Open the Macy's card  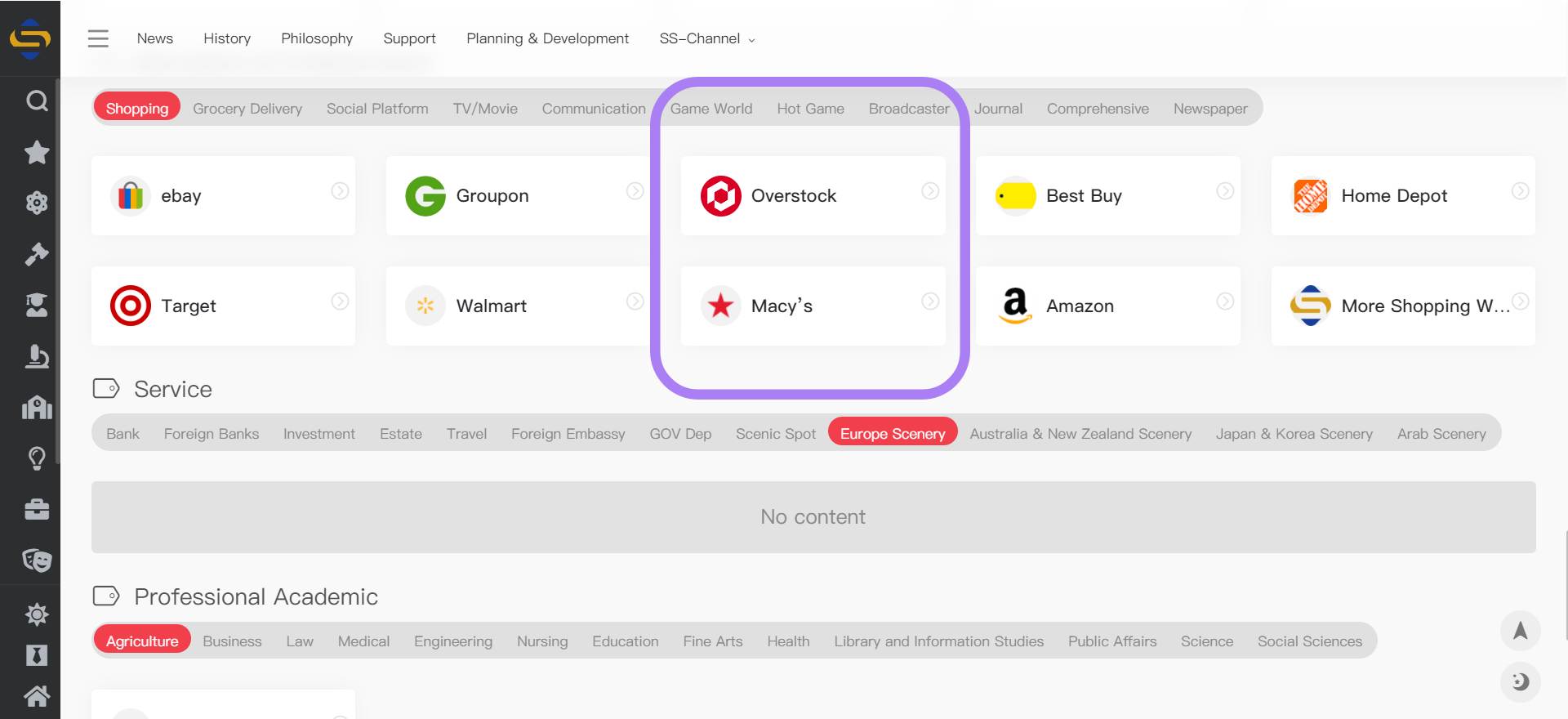pos(813,306)
